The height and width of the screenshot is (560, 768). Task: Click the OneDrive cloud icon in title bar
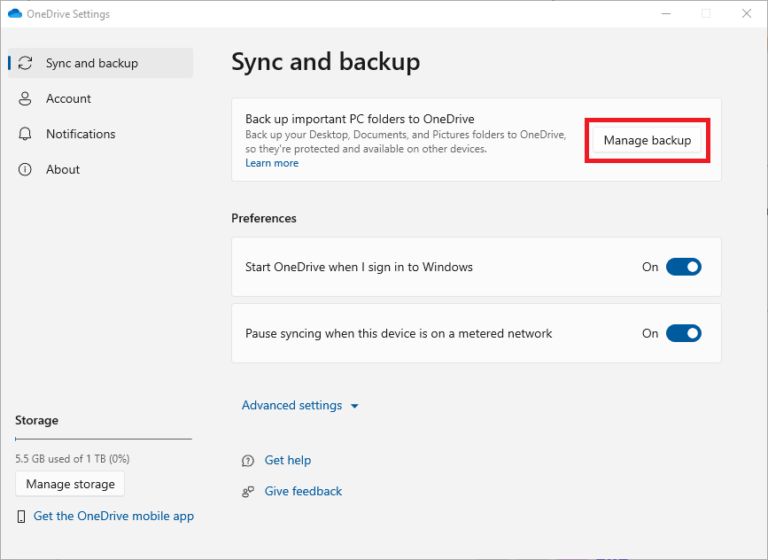15,14
